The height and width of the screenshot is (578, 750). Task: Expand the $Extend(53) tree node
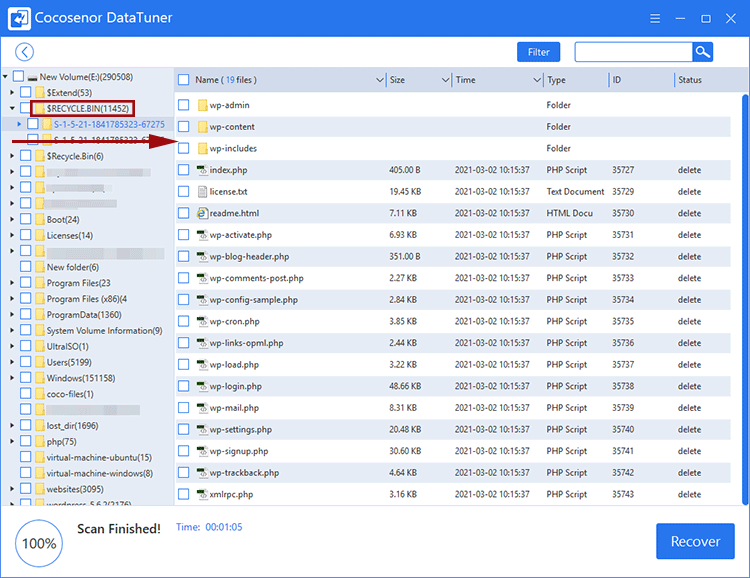pyautogui.click(x=12, y=92)
